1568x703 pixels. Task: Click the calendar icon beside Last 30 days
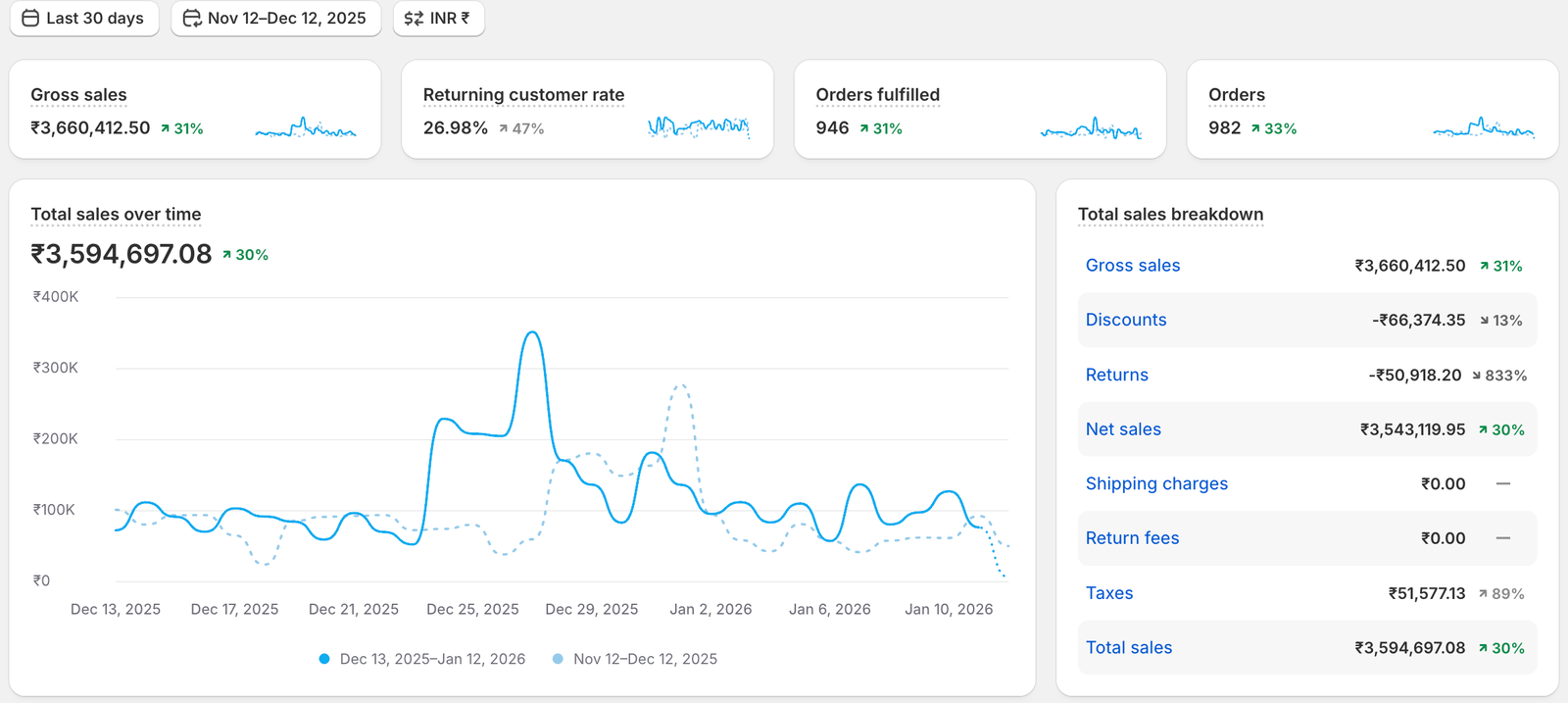pyautogui.click(x=30, y=19)
